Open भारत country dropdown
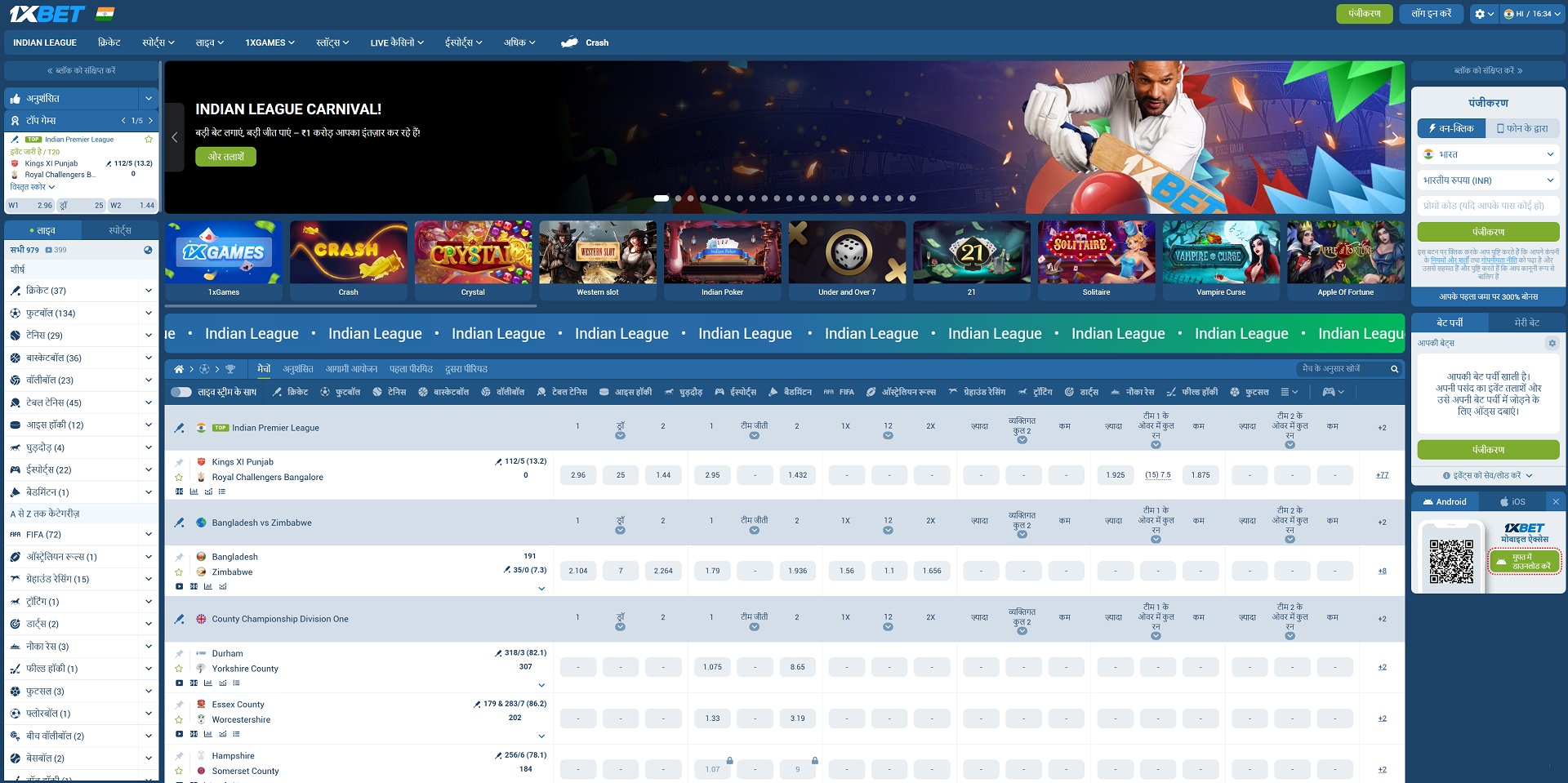The height and width of the screenshot is (783, 1568). coord(1488,154)
